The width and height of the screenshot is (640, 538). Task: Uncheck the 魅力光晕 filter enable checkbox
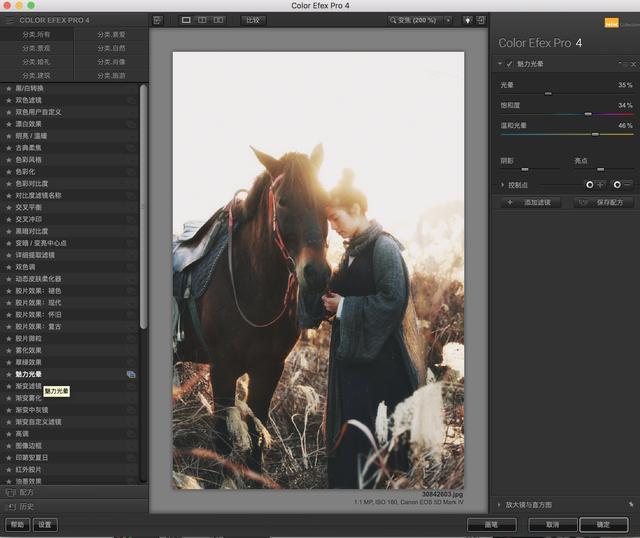pos(509,64)
